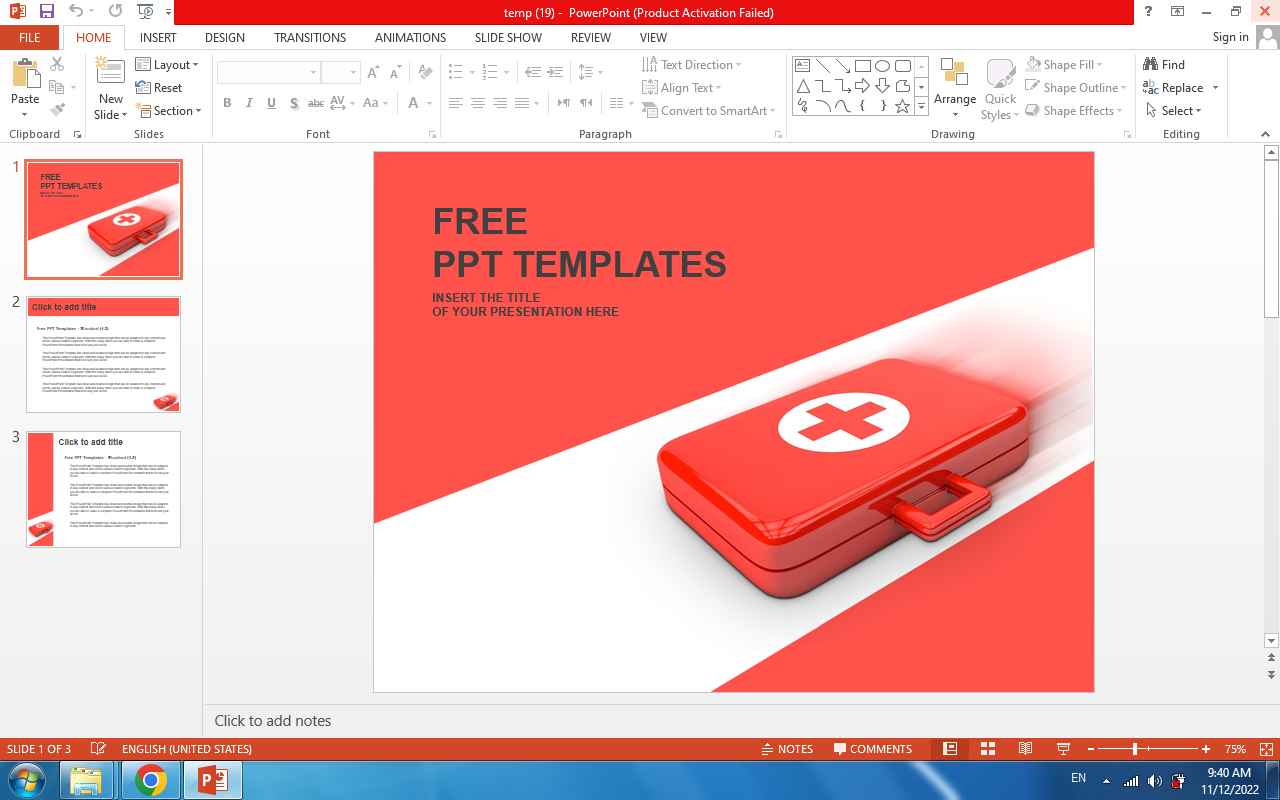This screenshot has height=800, width=1280.
Task: Toggle the Notes pane in status bar
Action: point(787,749)
